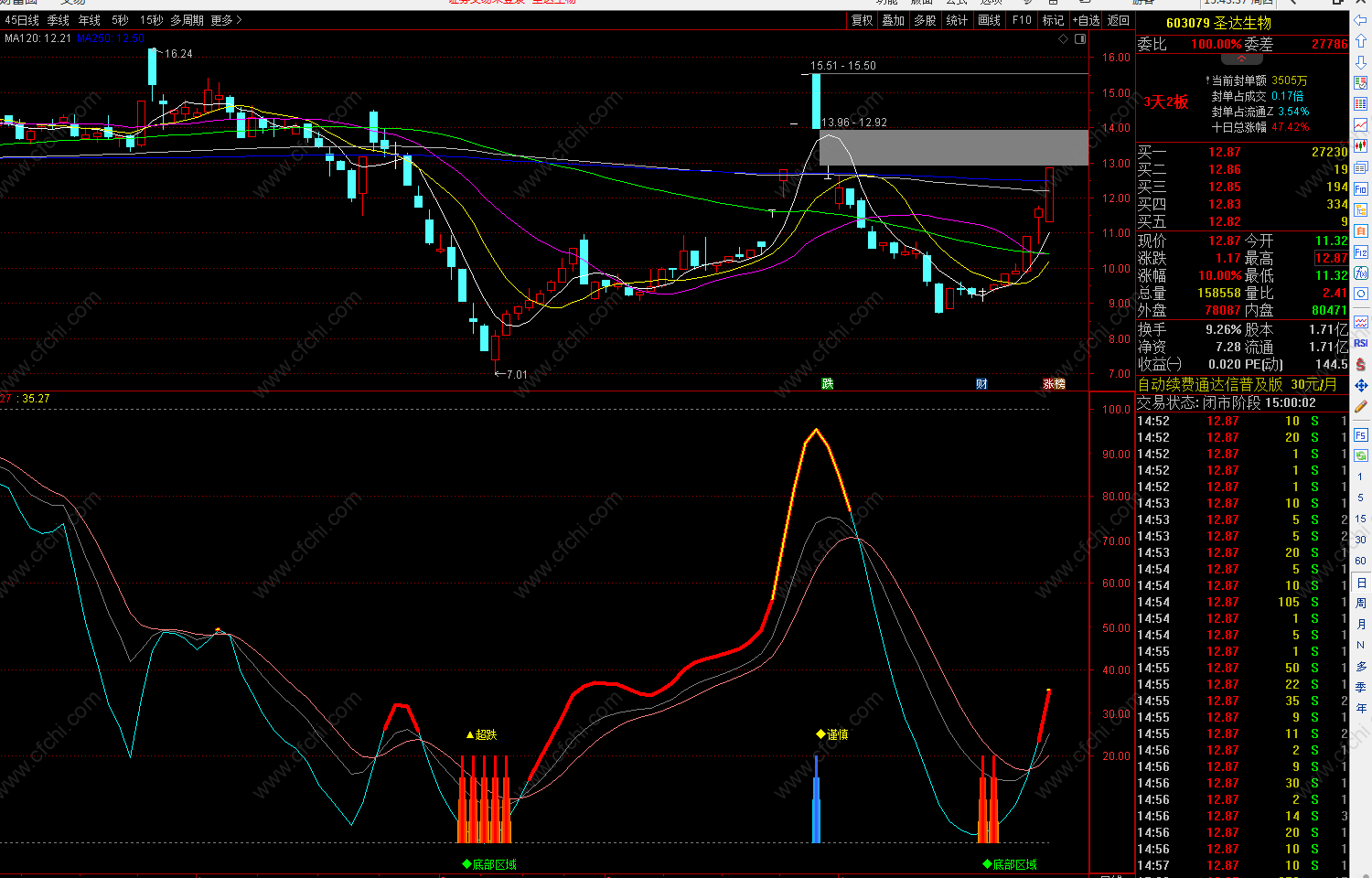Click the green refresh icon in sidebar

pos(1361,455)
